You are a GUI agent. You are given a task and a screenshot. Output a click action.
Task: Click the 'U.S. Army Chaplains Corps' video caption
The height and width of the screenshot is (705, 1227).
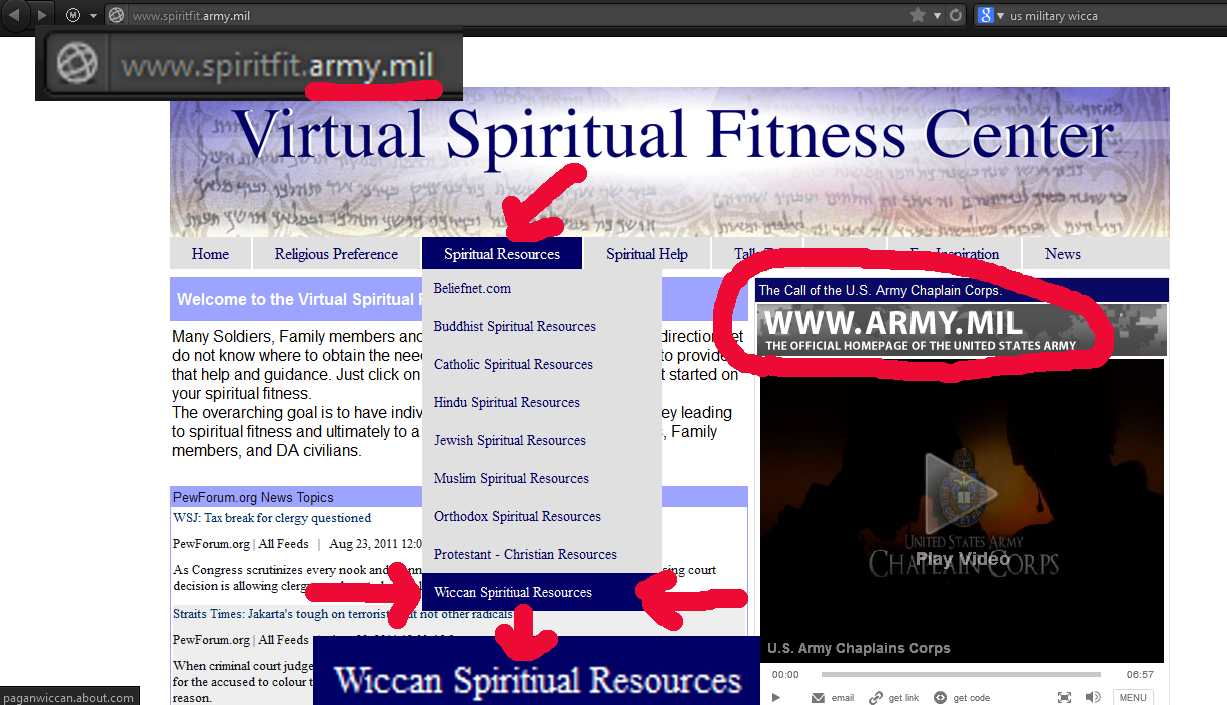point(859,648)
